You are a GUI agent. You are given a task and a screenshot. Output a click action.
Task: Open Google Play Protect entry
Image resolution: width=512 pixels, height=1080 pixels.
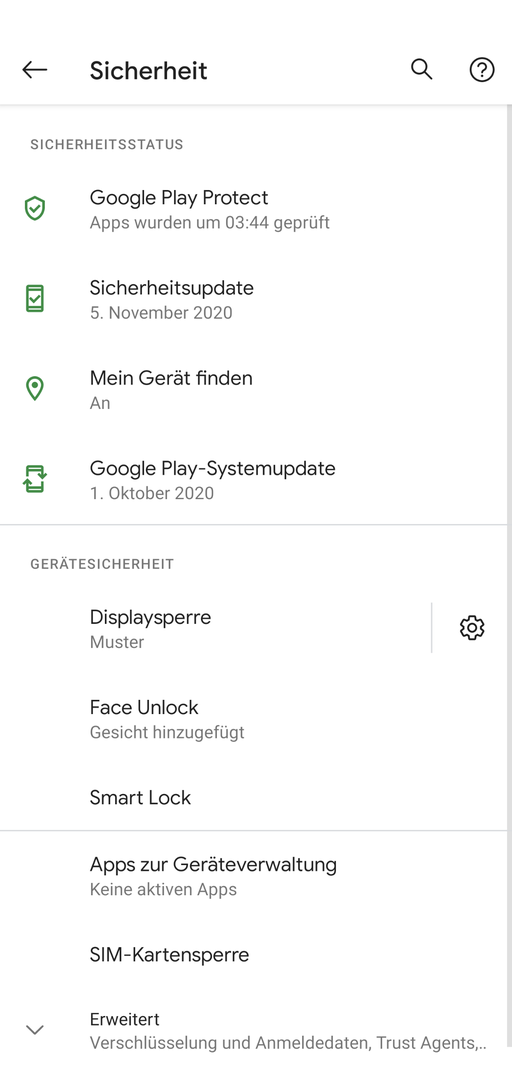point(256,209)
